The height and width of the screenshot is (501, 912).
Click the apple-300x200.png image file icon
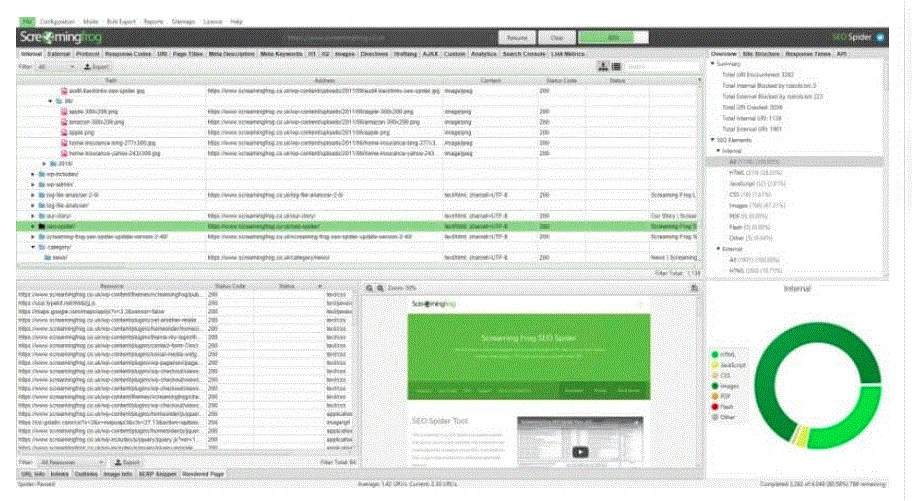point(65,112)
